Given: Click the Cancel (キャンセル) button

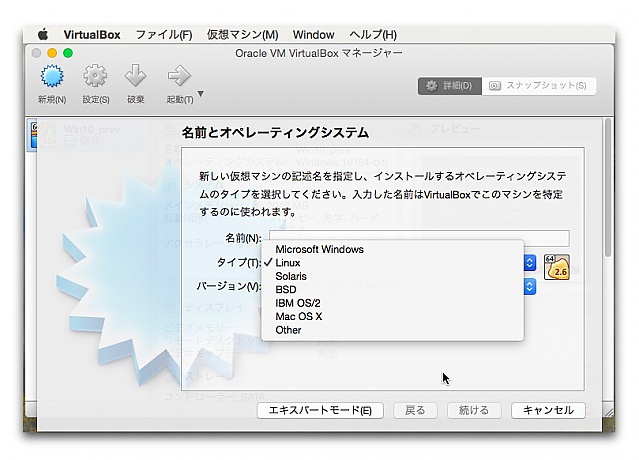Looking at the screenshot, I should (547, 410).
